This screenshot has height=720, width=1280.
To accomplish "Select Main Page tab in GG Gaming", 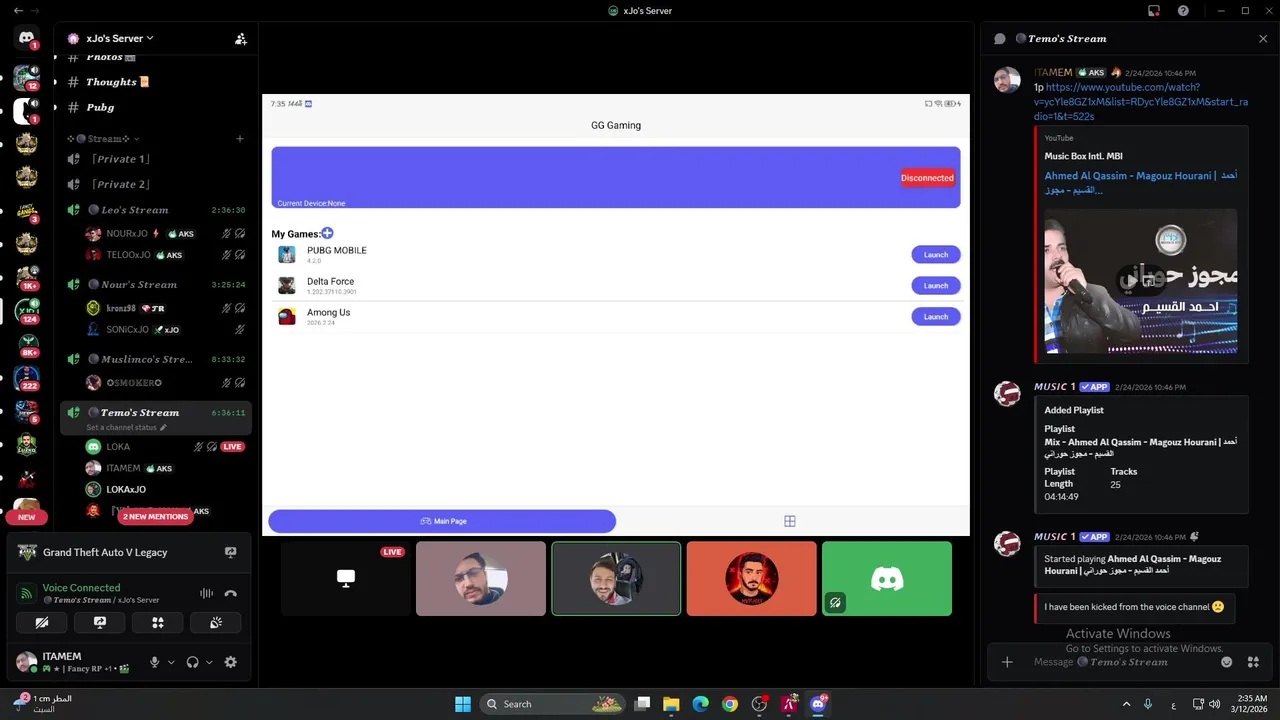I will click(x=442, y=521).
